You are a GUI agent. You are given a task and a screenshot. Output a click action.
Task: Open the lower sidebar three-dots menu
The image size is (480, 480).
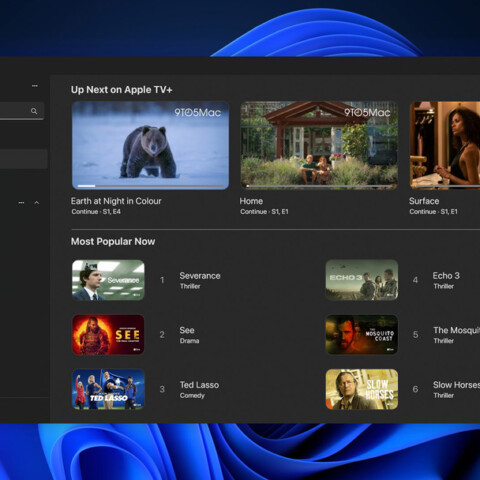(21, 203)
